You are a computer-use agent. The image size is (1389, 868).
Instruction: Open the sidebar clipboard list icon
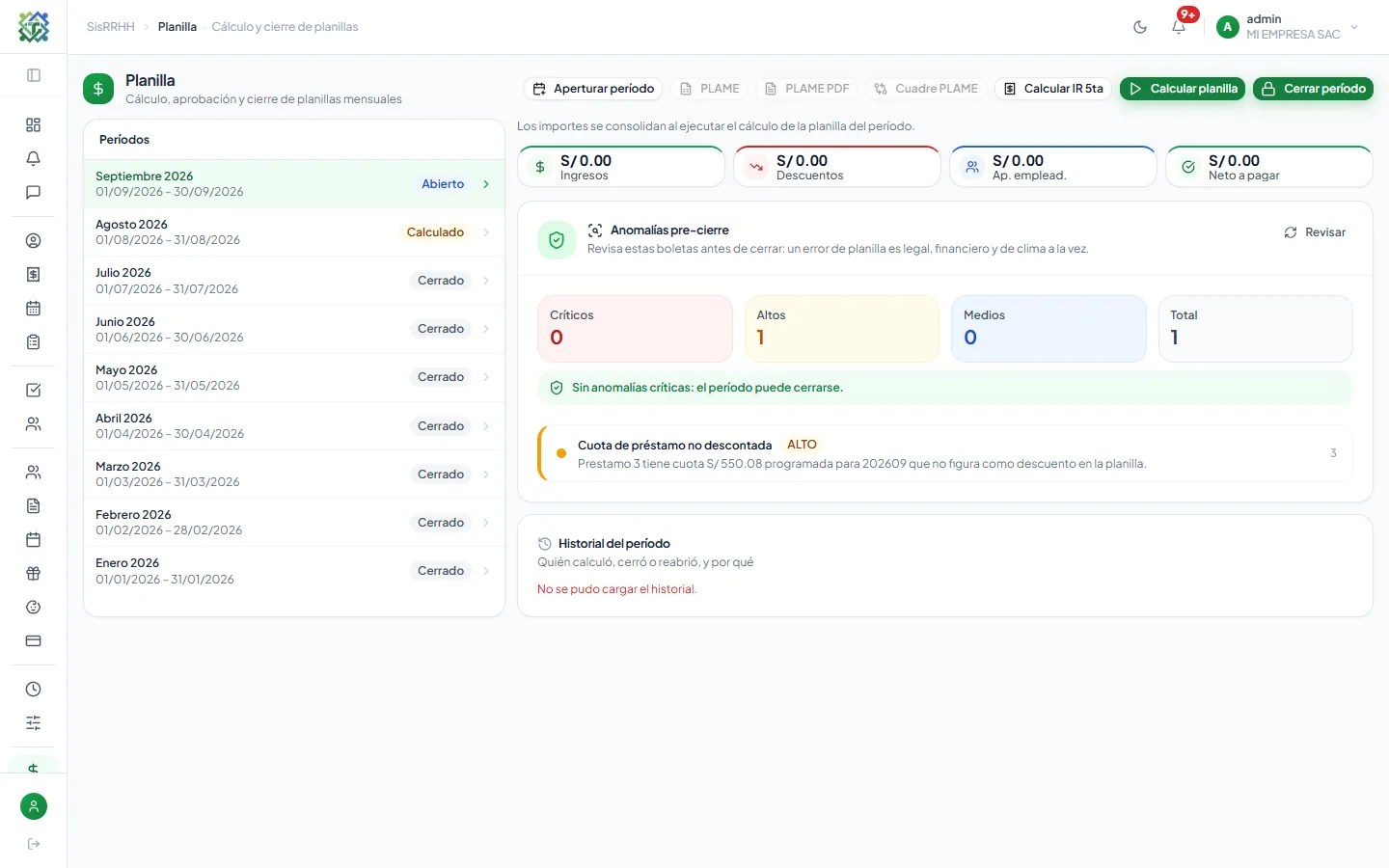pyautogui.click(x=34, y=342)
